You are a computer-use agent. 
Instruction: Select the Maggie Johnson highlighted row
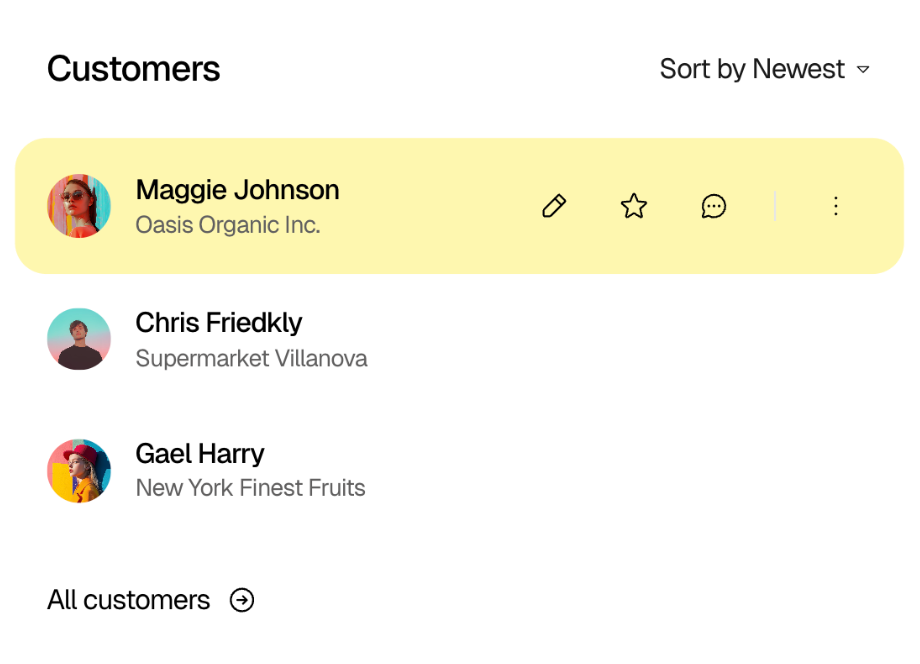click(300, 205)
